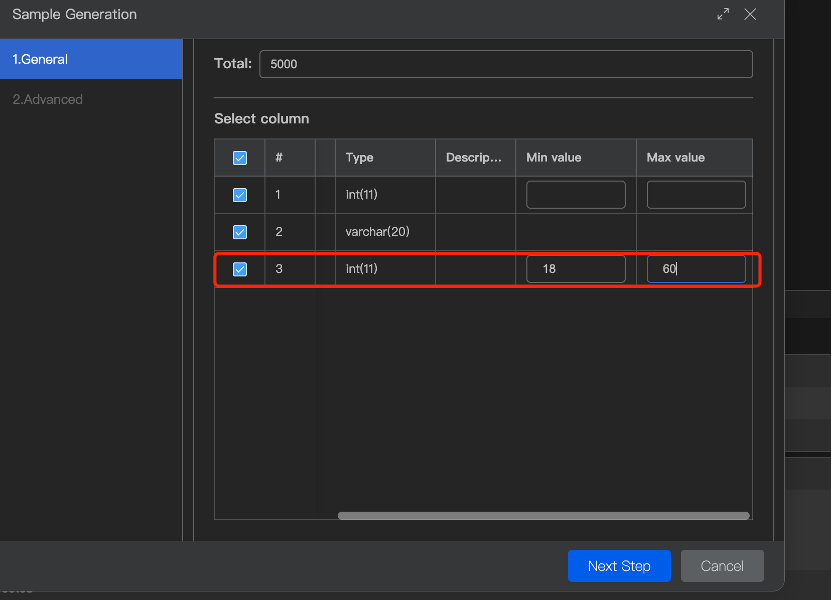The width and height of the screenshot is (832, 600).
Task: Click the truncated Description column header
Action: 474,158
